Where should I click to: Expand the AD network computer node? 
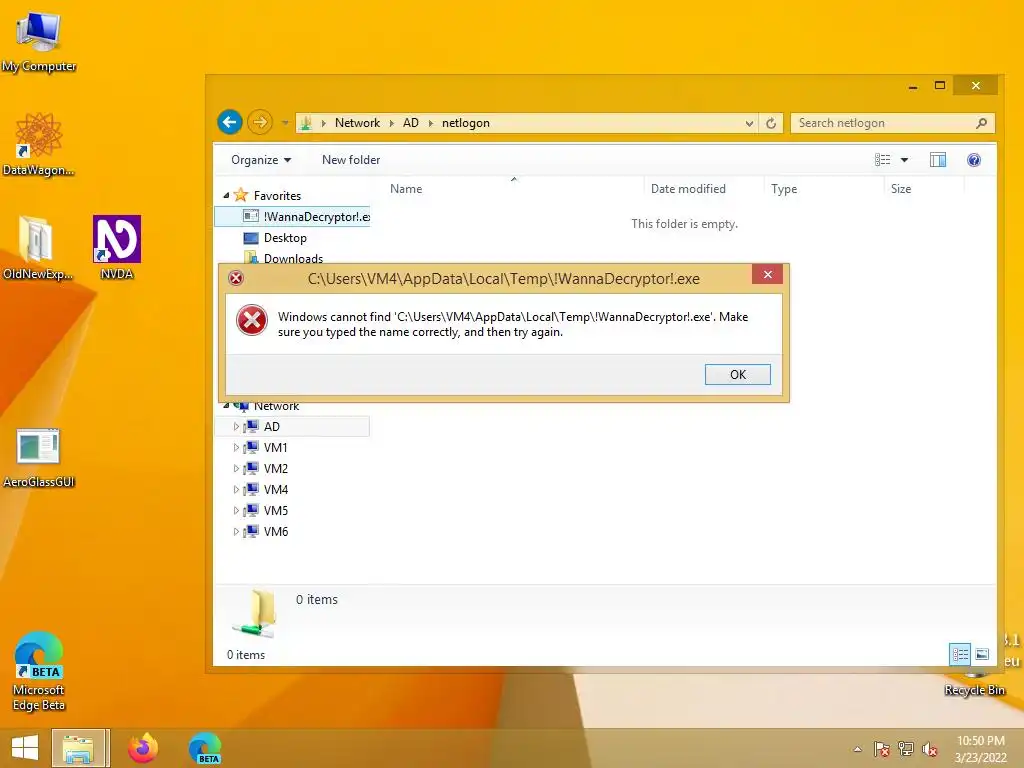(x=236, y=426)
